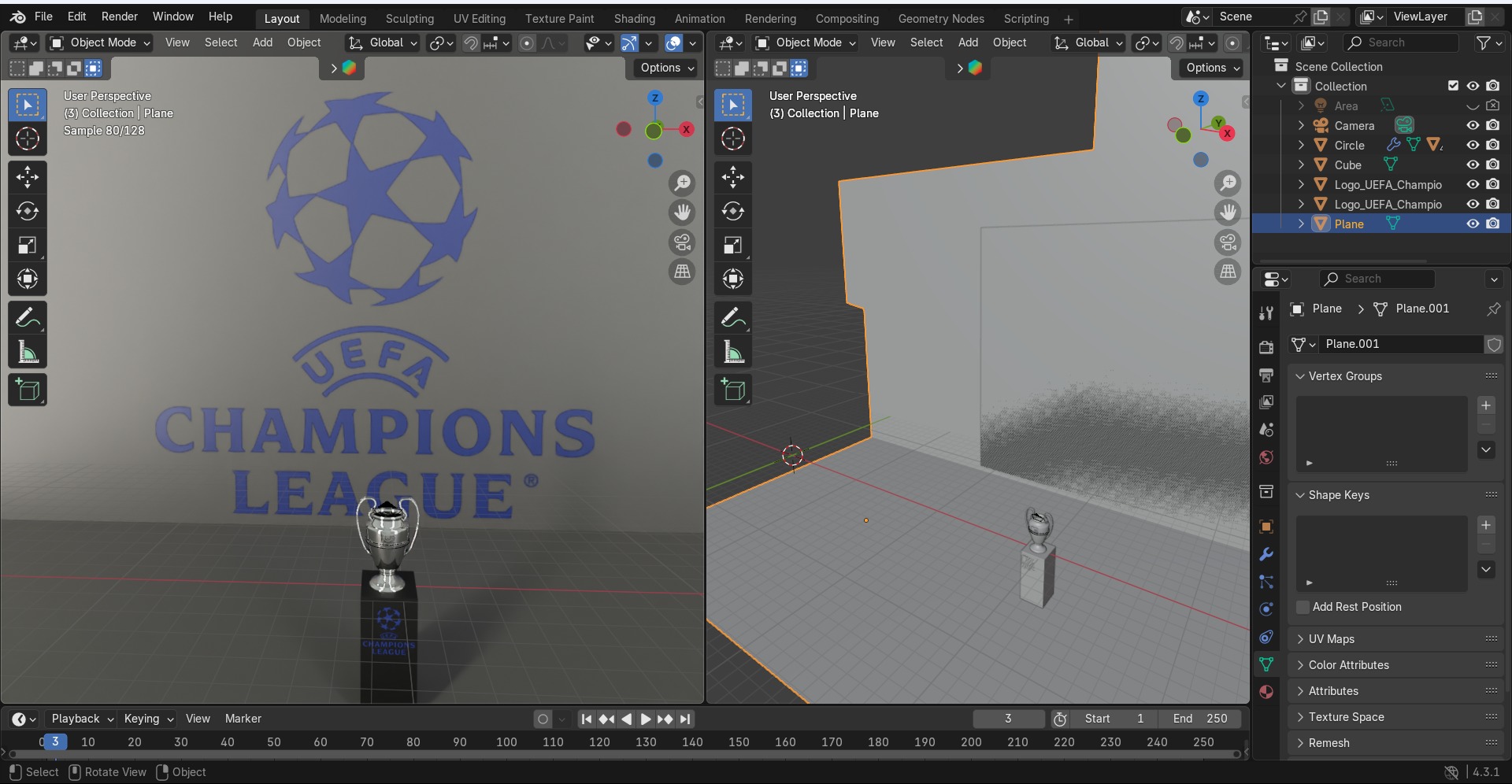Select the Transform tool in left viewport
The image size is (1512, 784).
pyautogui.click(x=28, y=279)
